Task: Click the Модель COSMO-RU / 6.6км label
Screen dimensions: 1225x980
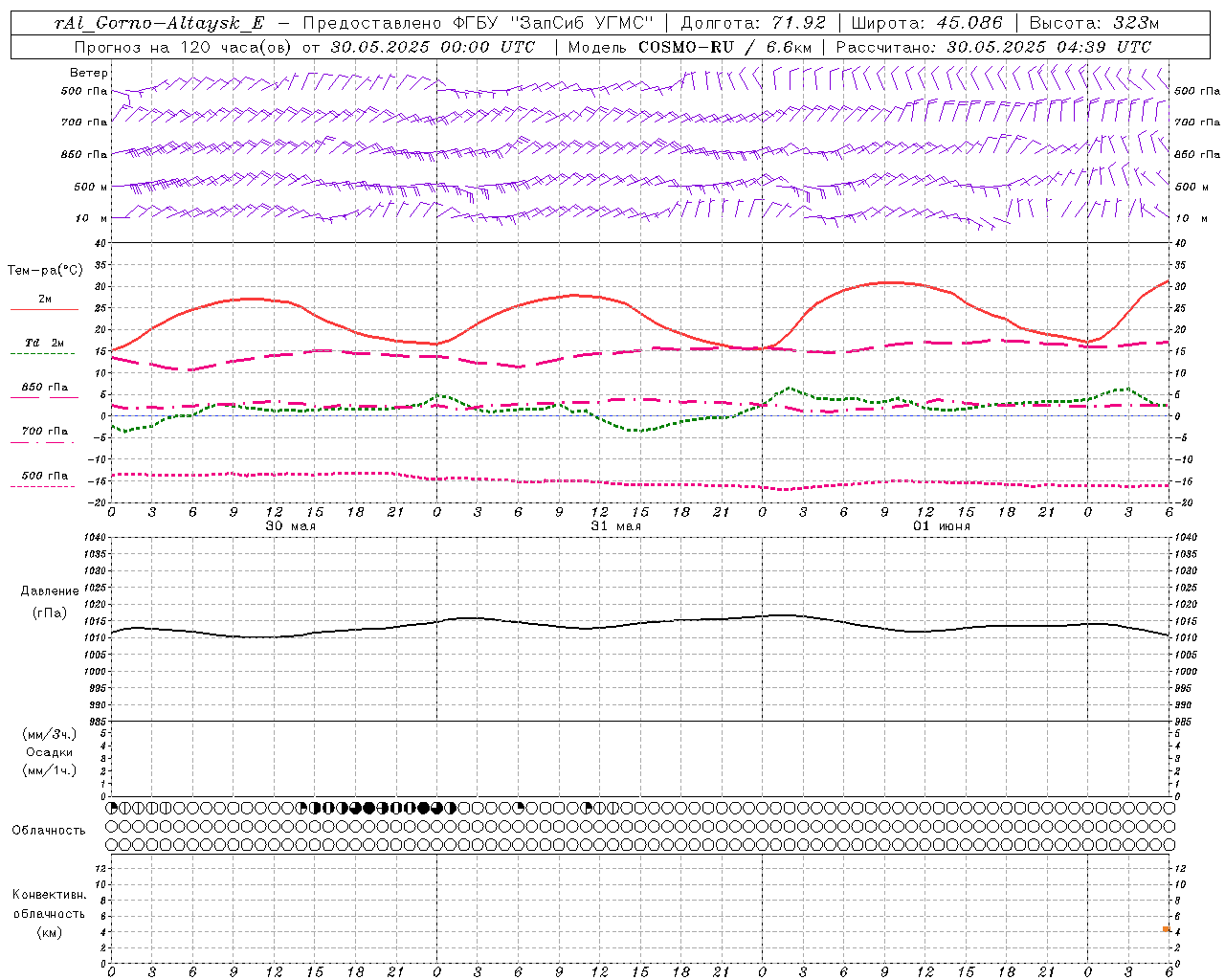Action: (689, 47)
